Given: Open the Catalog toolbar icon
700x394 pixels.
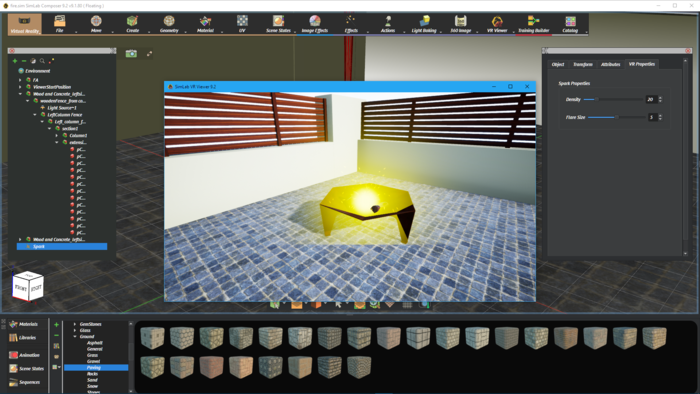Looking at the screenshot, I should [x=570, y=24].
